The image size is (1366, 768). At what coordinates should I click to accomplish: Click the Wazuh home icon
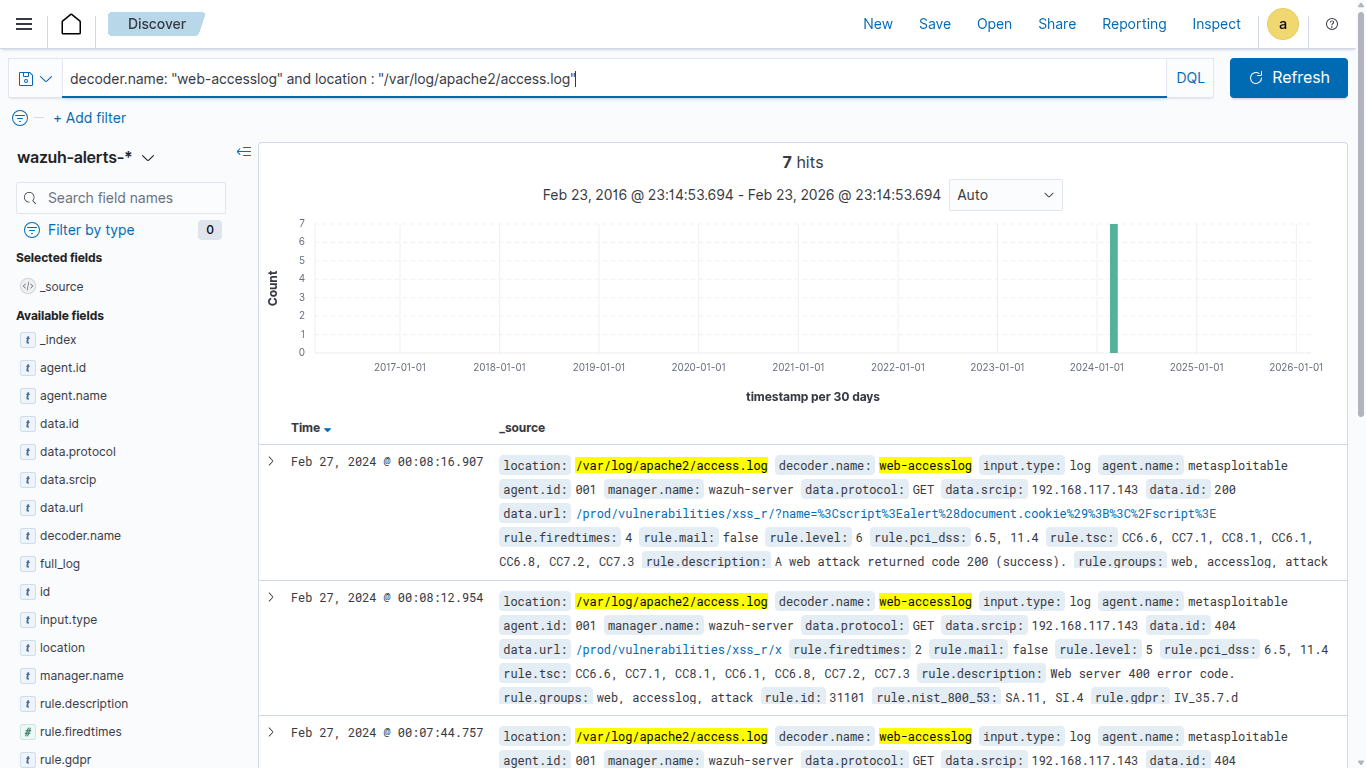71,24
